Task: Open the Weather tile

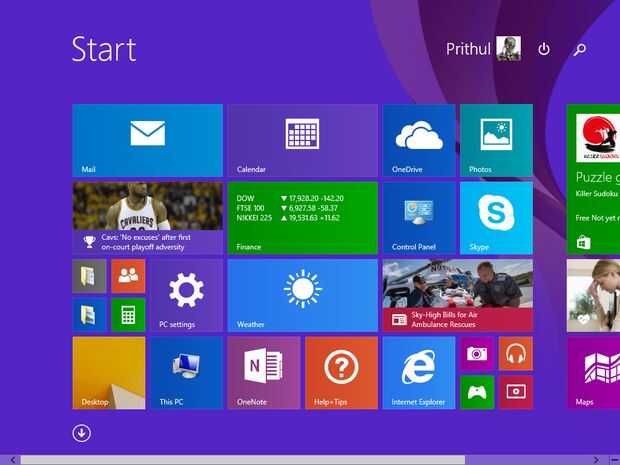Action: (302, 295)
